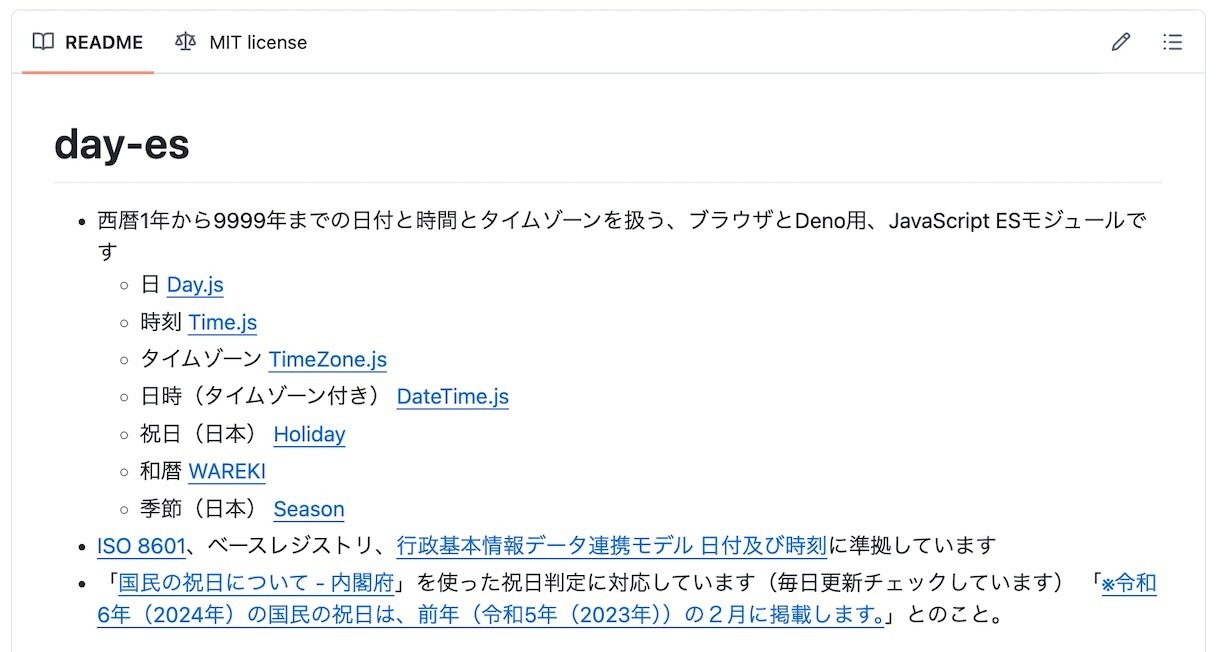
Task: Follow the TimeZone.js link
Action: (327, 359)
